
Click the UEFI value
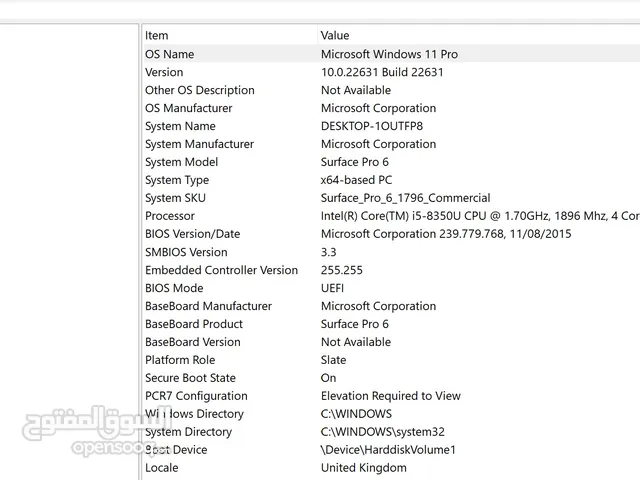(333, 288)
